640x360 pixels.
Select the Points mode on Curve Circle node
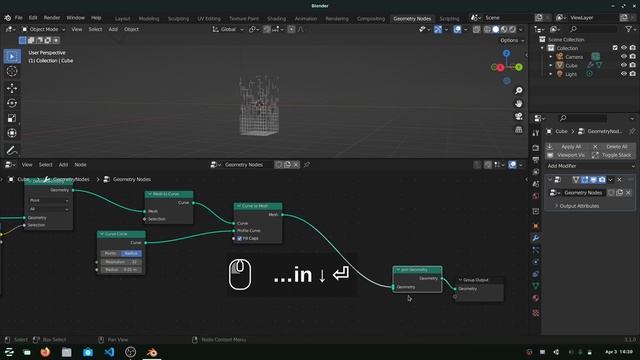point(111,253)
